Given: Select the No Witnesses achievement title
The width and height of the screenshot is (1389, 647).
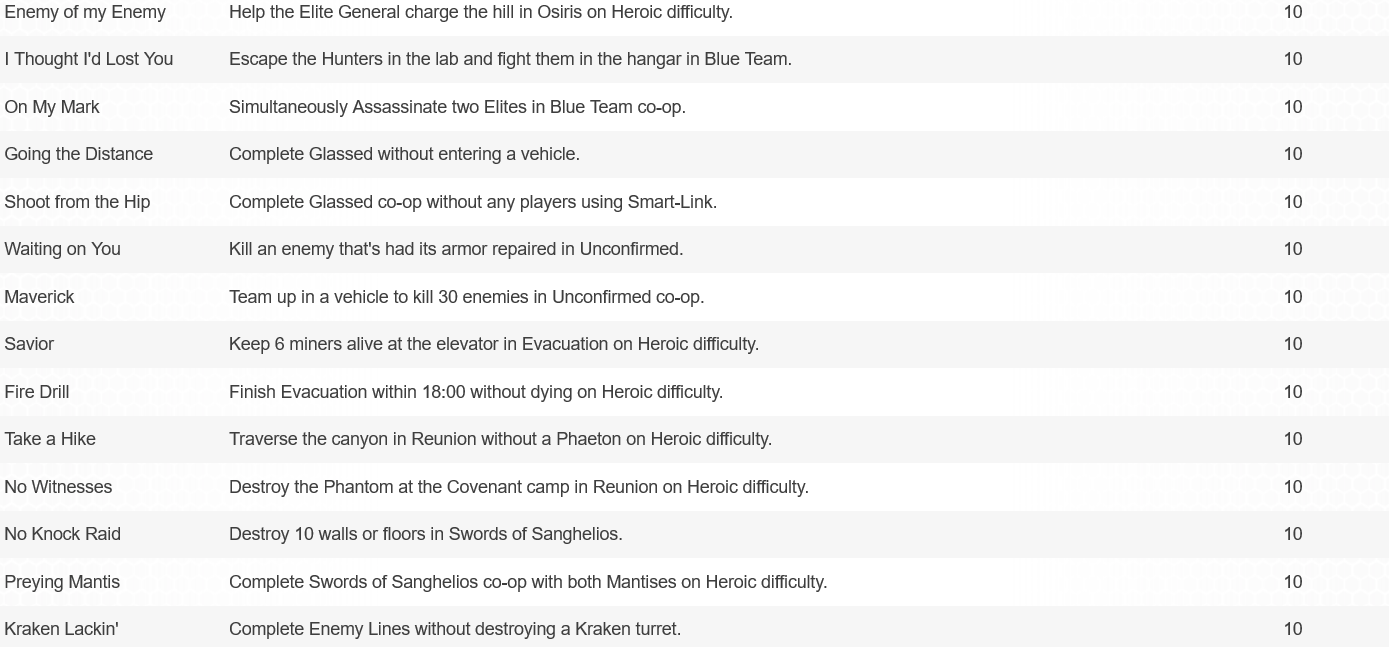Looking at the screenshot, I should [x=58, y=487].
